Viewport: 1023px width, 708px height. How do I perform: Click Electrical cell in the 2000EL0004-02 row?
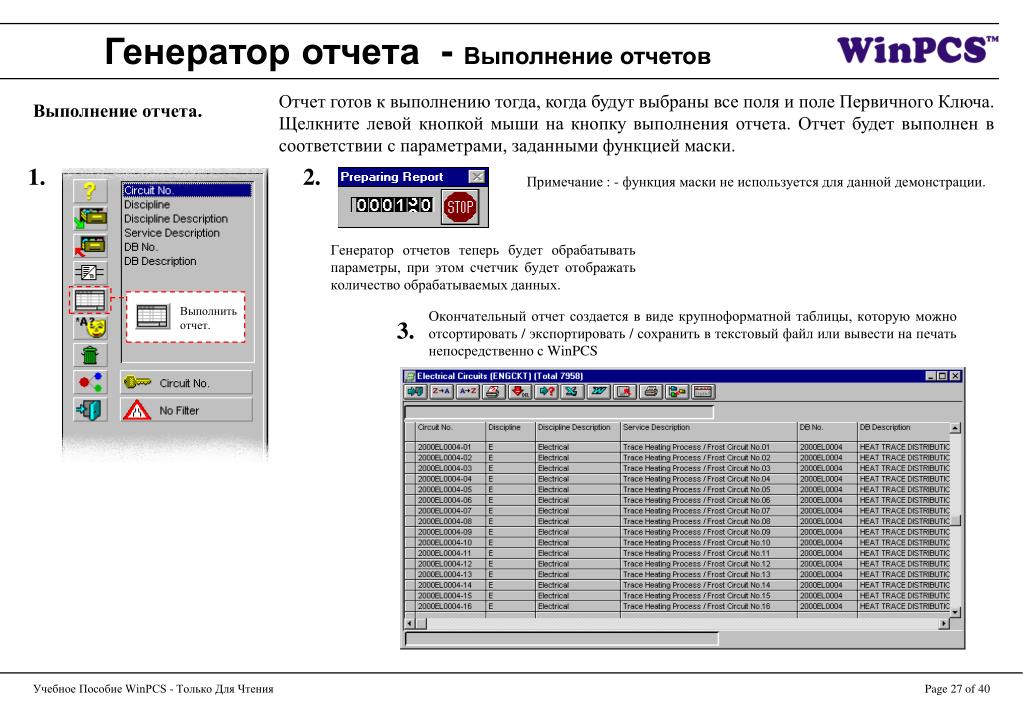point(578,458)
